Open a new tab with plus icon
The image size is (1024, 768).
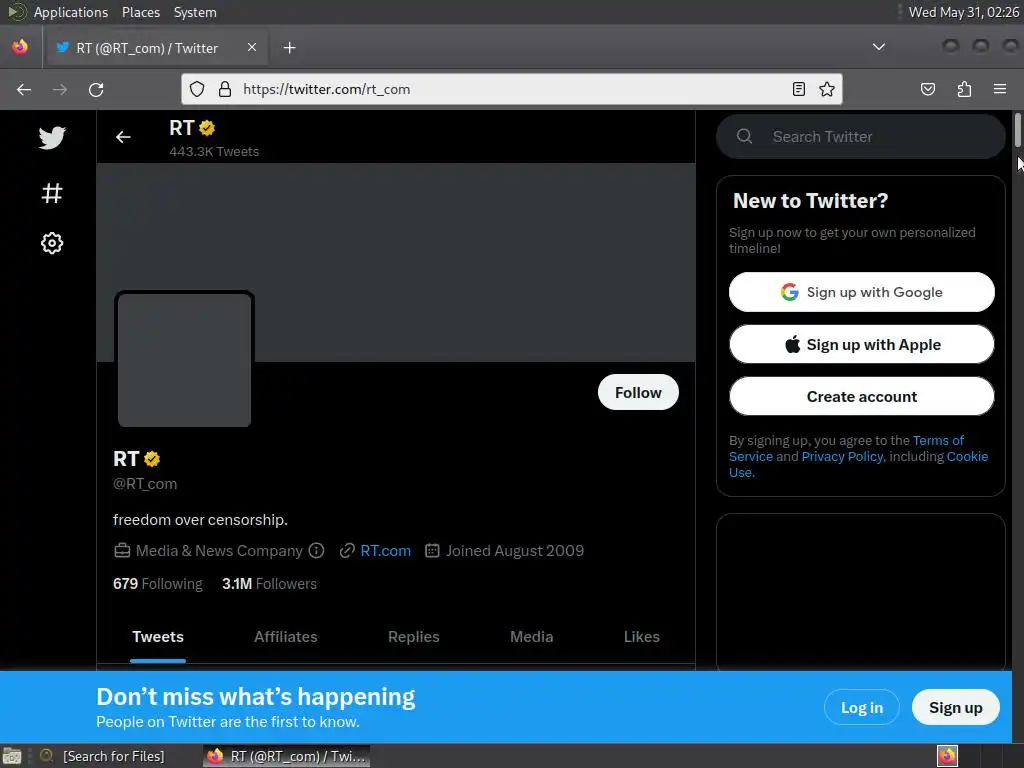click(x=289, y=48)
